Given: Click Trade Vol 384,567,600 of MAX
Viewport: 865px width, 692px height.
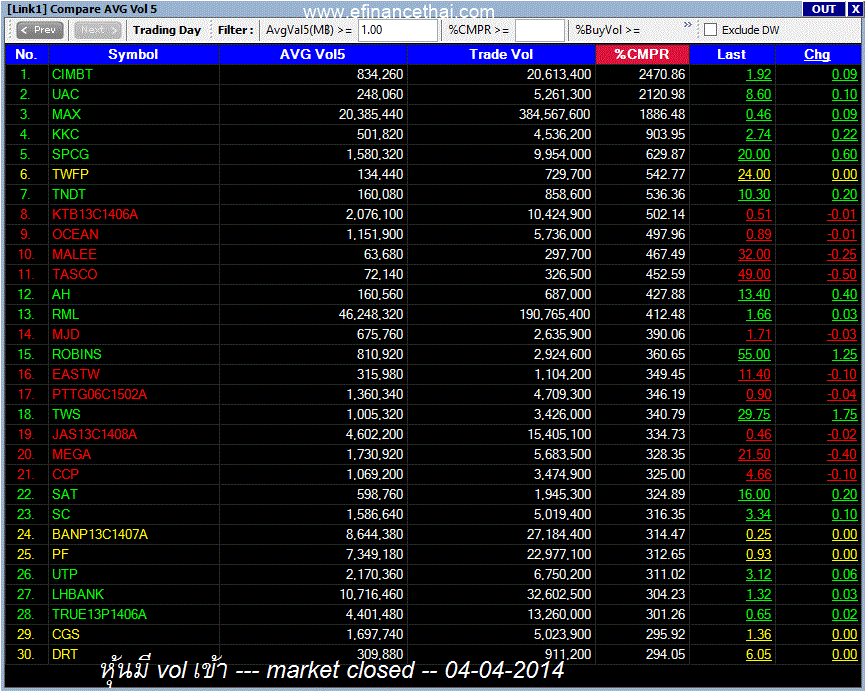Looking at the screenshot, I should tap(554, 114).
